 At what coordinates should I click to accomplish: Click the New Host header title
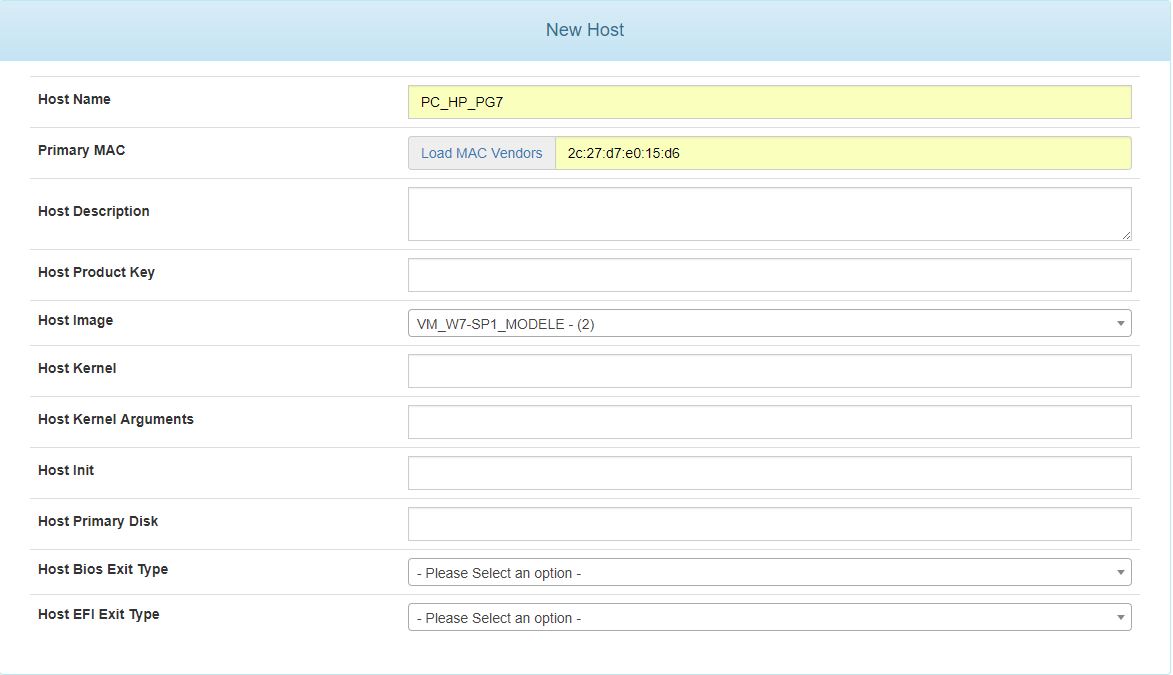click(585, 30)
